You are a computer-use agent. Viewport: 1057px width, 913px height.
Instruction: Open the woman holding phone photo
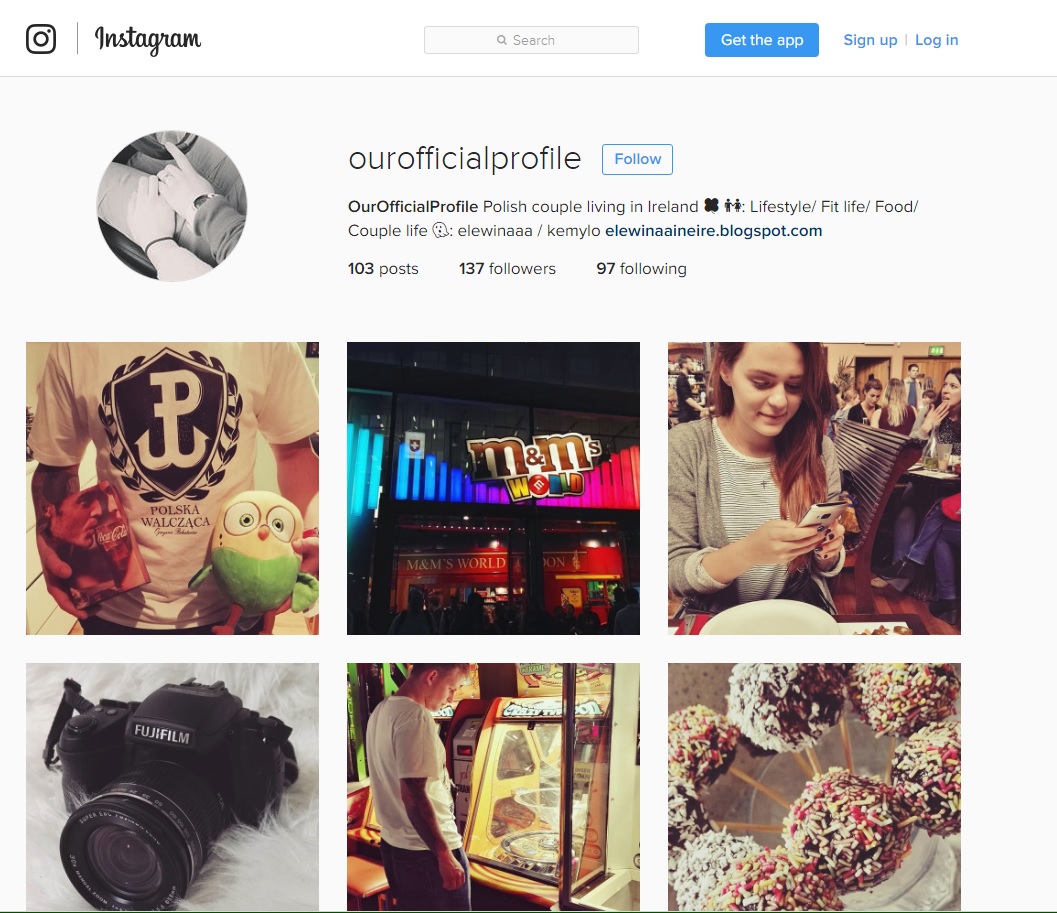pos(814,488)
